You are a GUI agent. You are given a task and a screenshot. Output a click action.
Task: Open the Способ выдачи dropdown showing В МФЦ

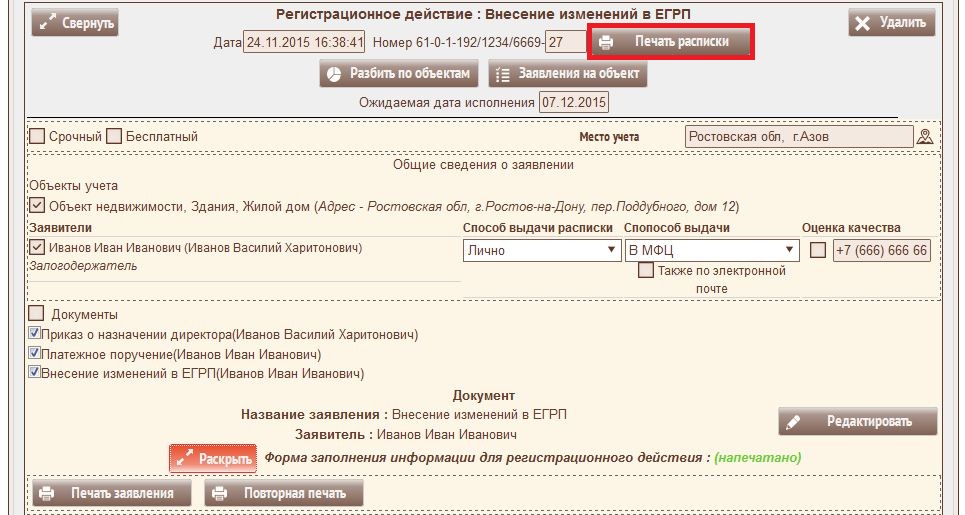[x=710, y=250]
